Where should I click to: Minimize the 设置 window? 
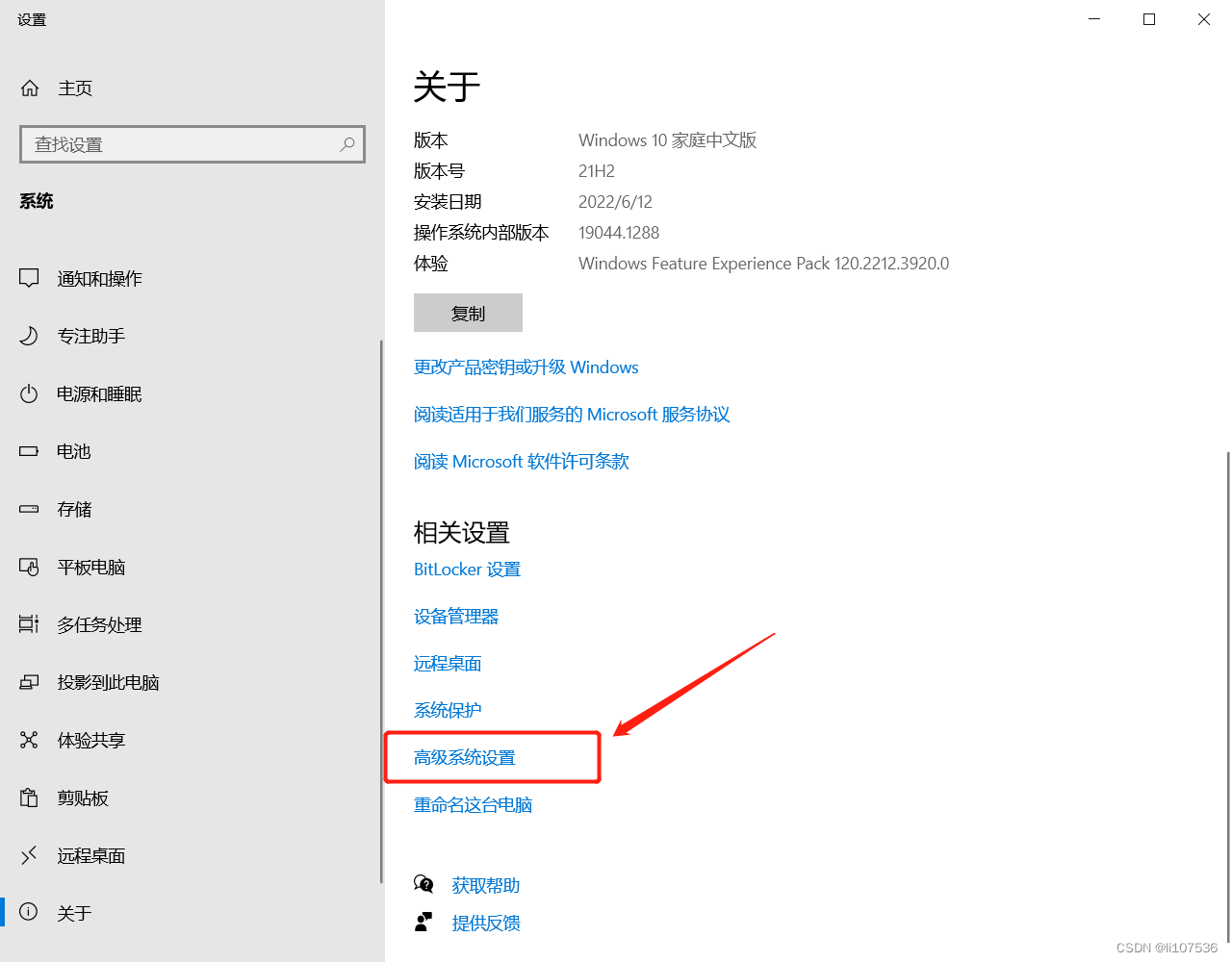tap(1094, 19)
